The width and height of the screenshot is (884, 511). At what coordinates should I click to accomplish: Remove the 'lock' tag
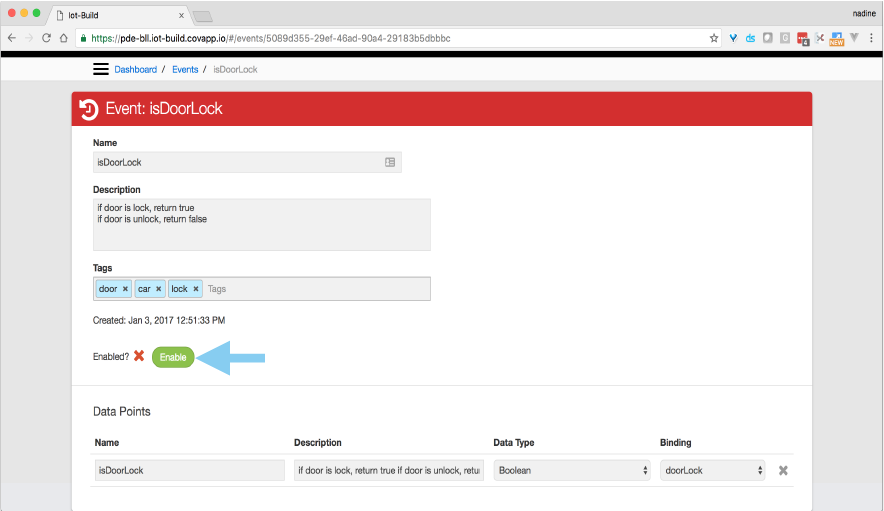click(195, 289)
